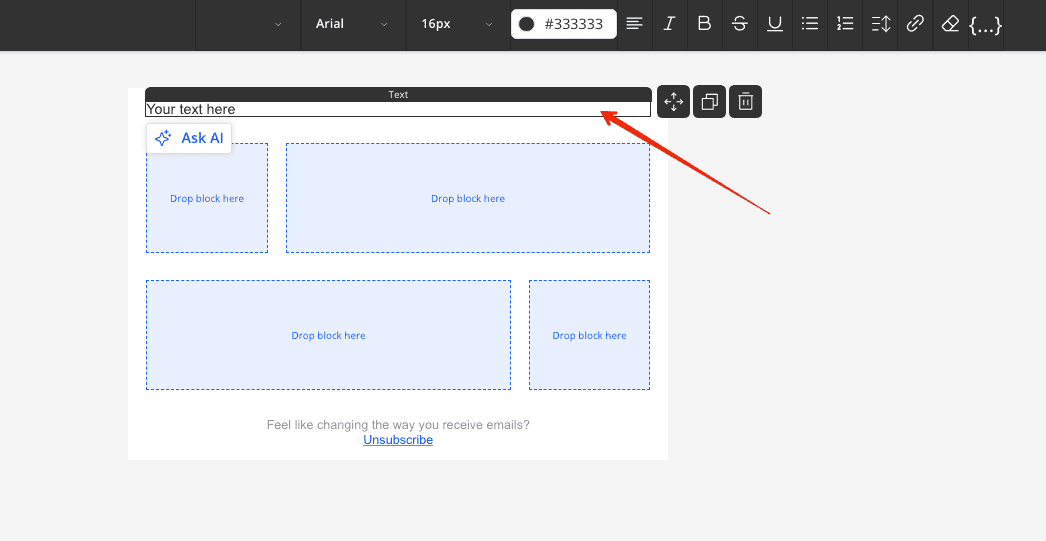Open the text alignment options

point(634,24)
